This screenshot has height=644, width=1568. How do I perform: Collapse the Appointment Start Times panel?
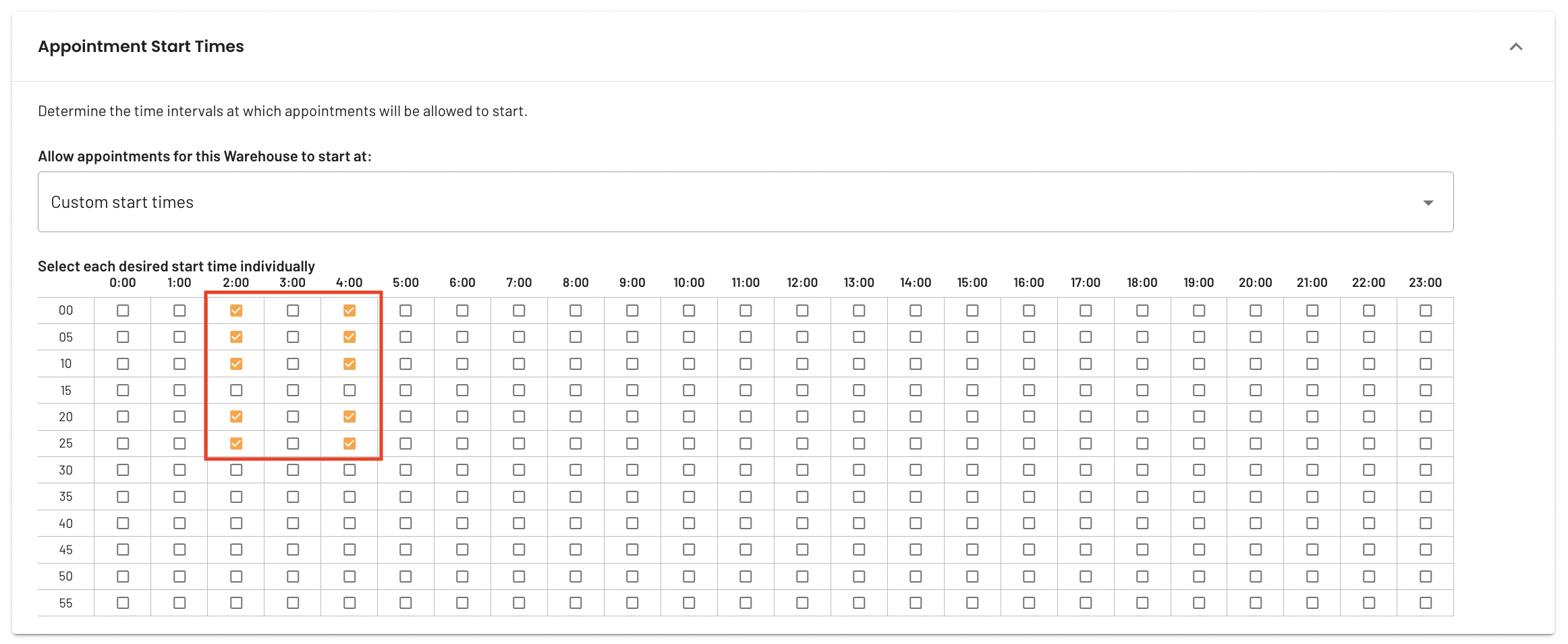1515,47
